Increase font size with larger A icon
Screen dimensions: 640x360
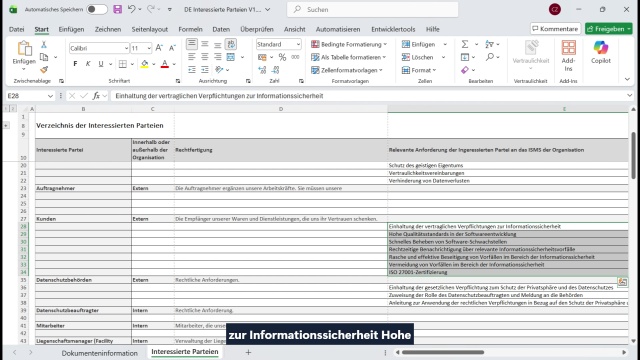click(x=159, y=48)
